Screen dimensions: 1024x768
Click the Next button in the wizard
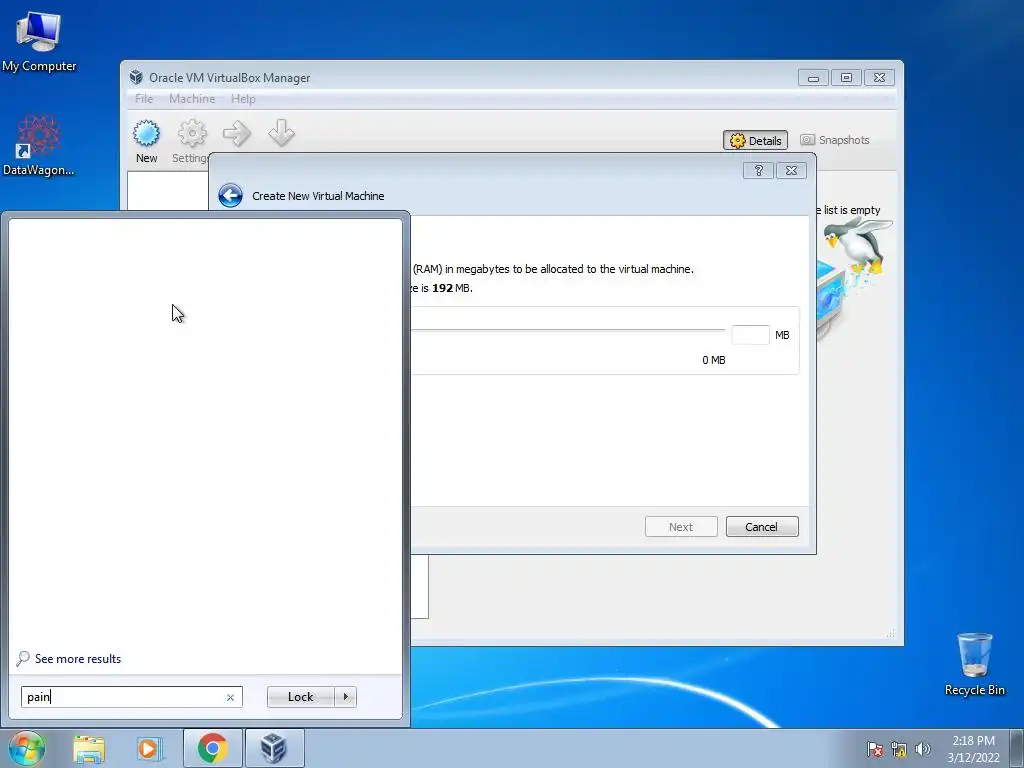point(681,526)
